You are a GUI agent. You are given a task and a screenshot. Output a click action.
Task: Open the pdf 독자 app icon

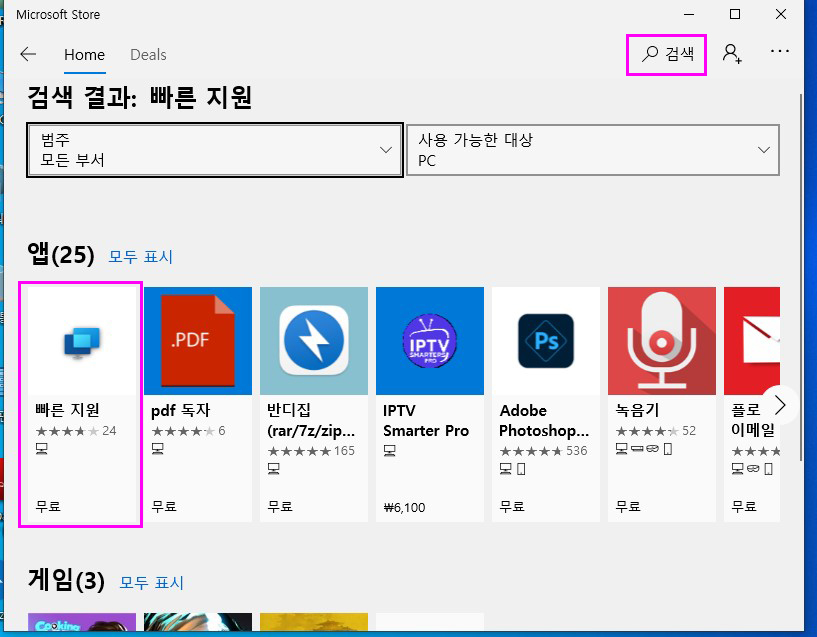click(198, 341)
